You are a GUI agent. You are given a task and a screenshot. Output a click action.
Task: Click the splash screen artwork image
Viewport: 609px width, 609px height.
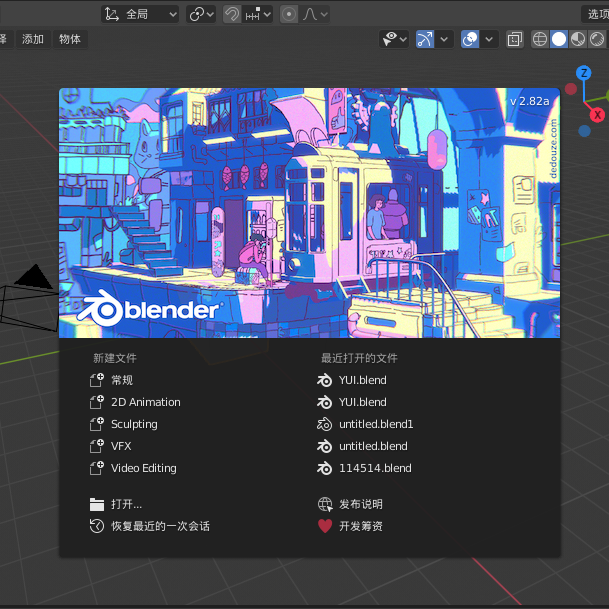pos(310,213)
